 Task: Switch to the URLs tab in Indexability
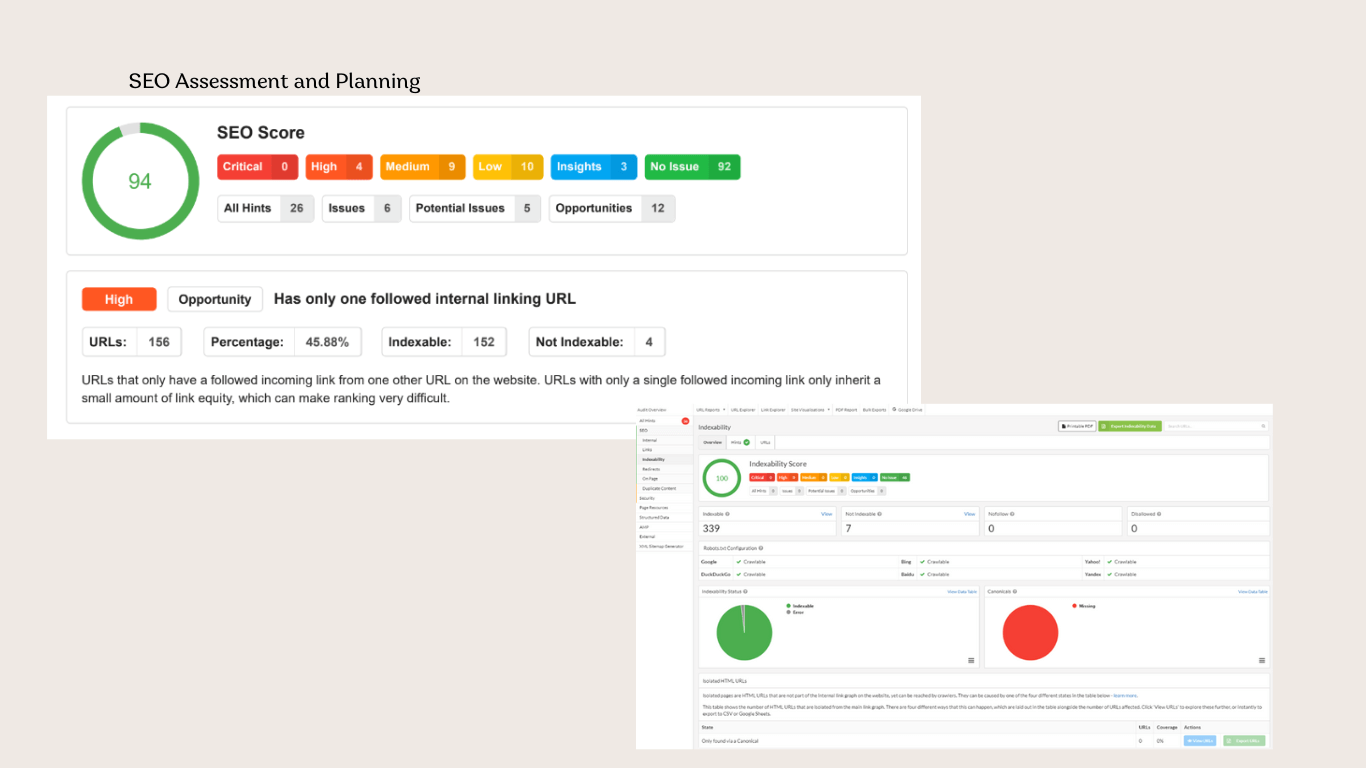pos(765,442)
